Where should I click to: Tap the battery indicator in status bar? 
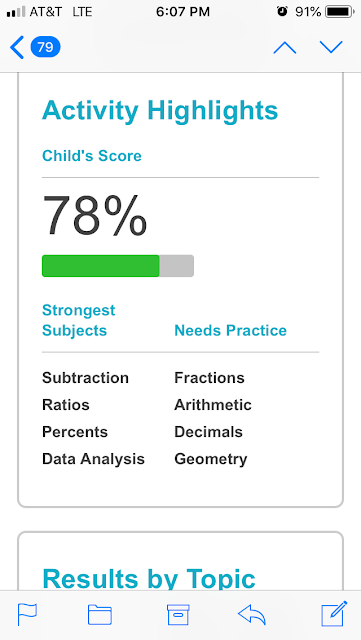340,12
